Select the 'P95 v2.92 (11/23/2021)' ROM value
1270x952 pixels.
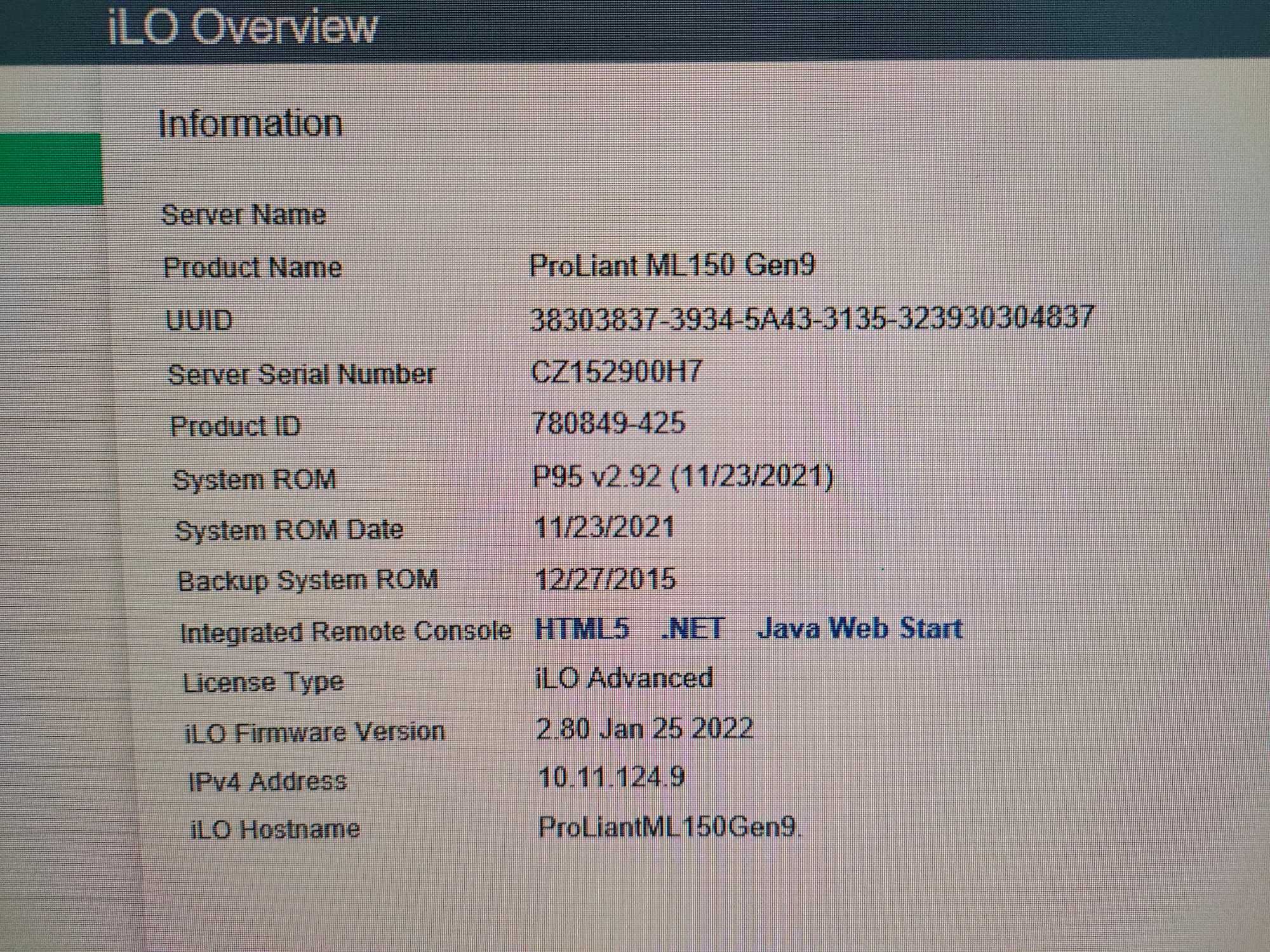[x=683, y=476]
